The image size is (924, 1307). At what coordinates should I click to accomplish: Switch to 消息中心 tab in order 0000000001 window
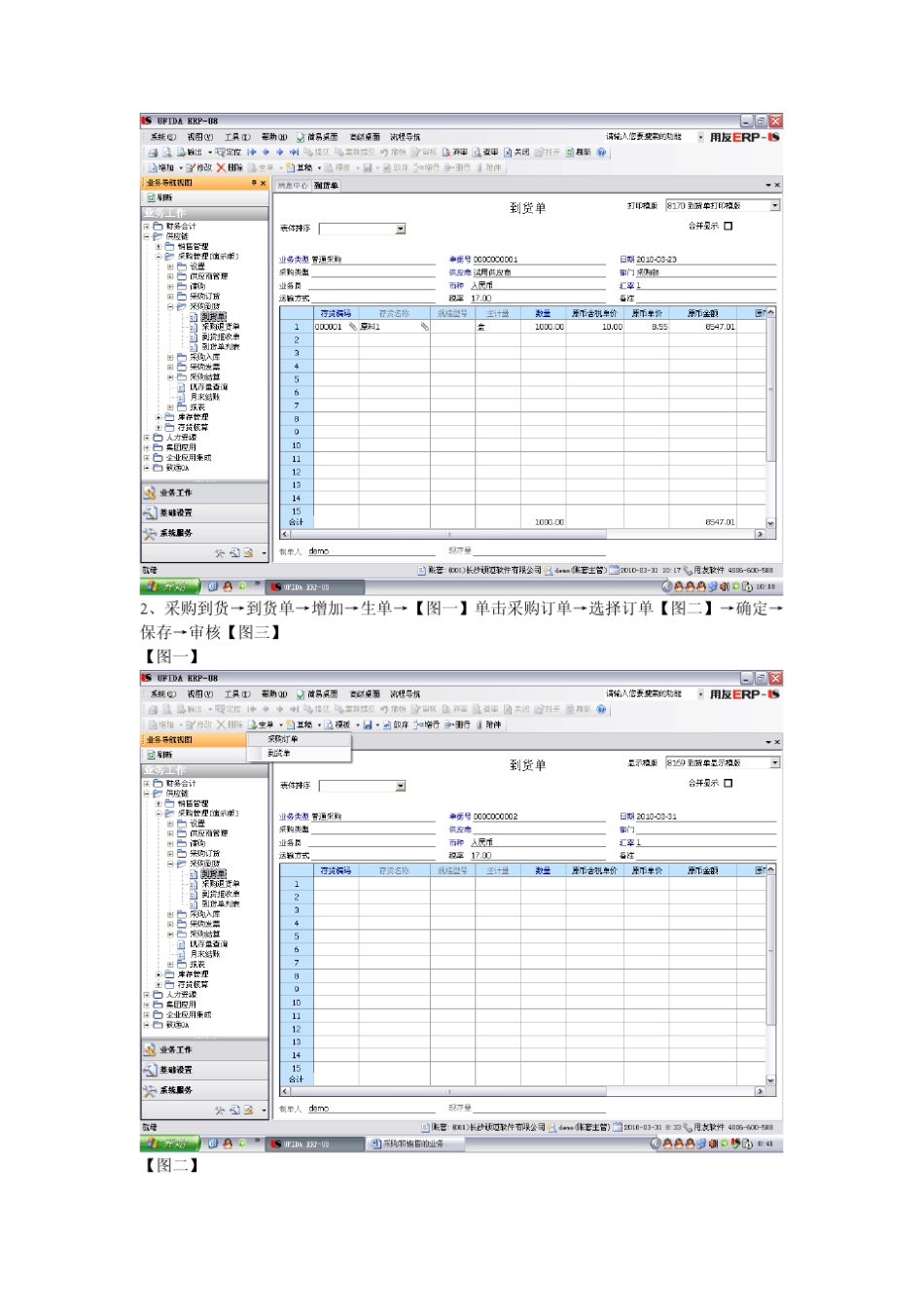(293, 185)
